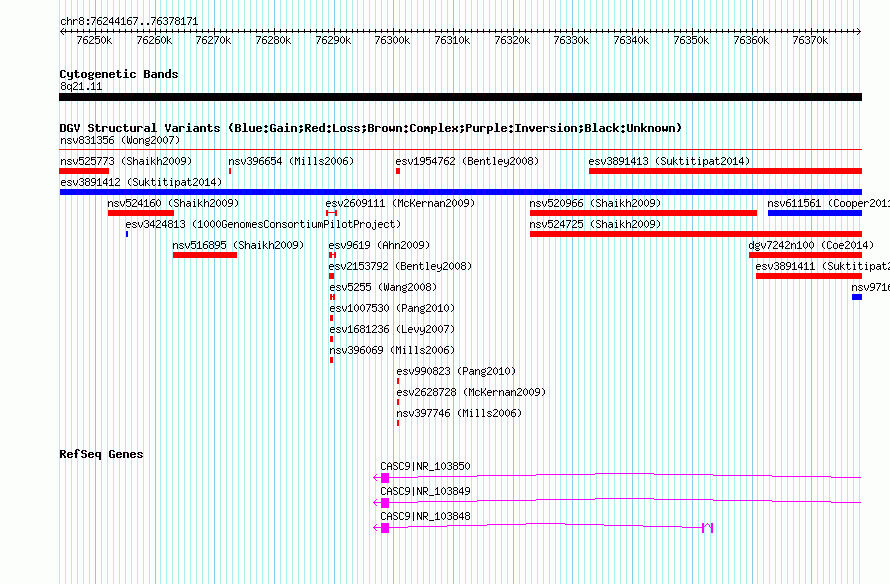890x584 pixels.
Task: Select the red nsv520966 loss bar
Action: click(643, 213)
